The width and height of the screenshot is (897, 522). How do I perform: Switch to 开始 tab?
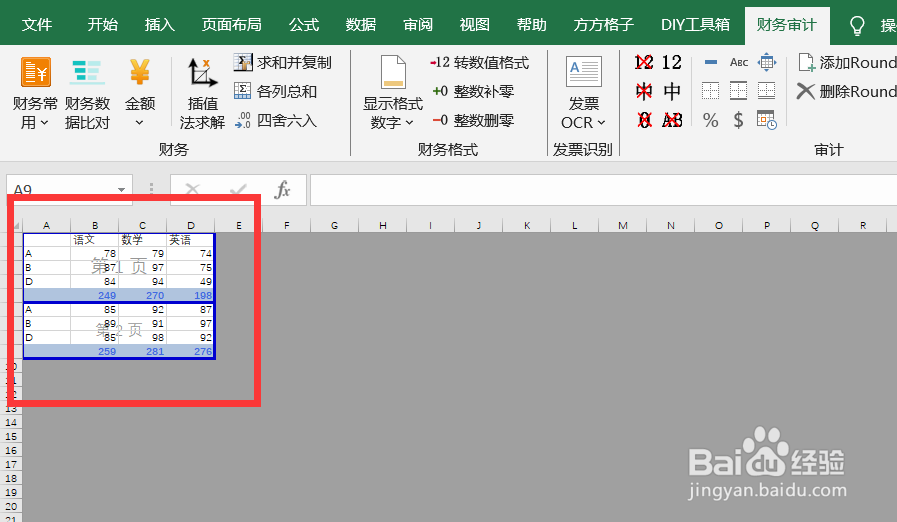(102, 25)
